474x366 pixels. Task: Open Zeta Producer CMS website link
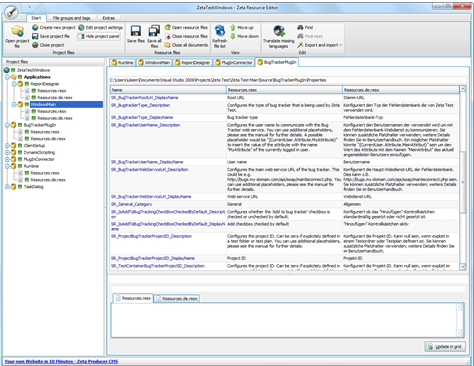coord(61,362)
